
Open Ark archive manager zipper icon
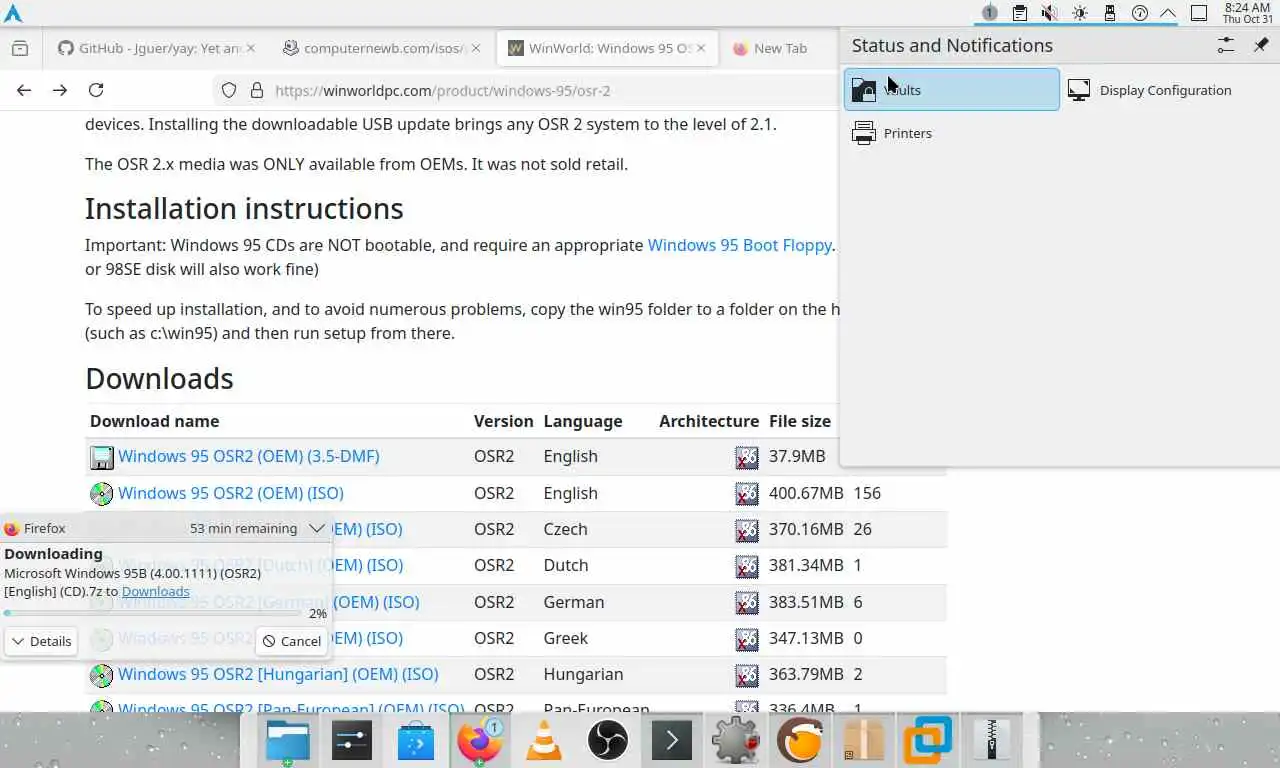point(992,741)
